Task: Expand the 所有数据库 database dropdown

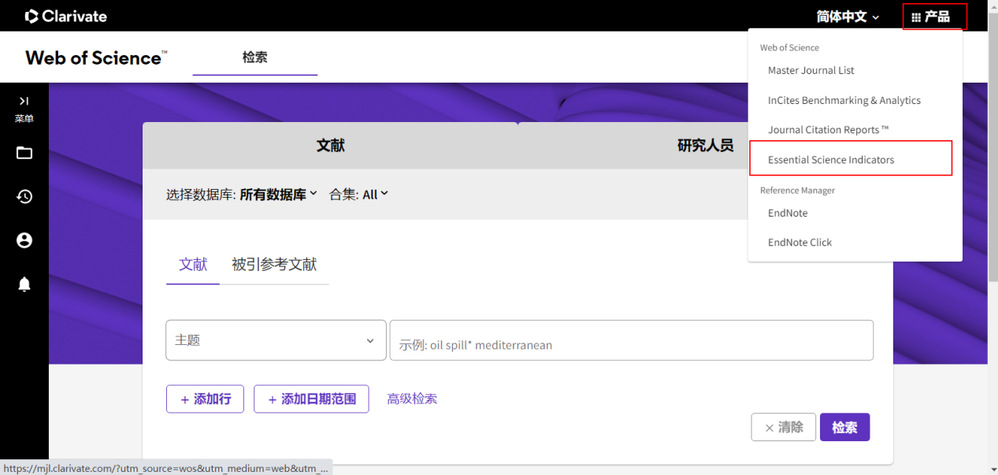Action: click(278, 195)
